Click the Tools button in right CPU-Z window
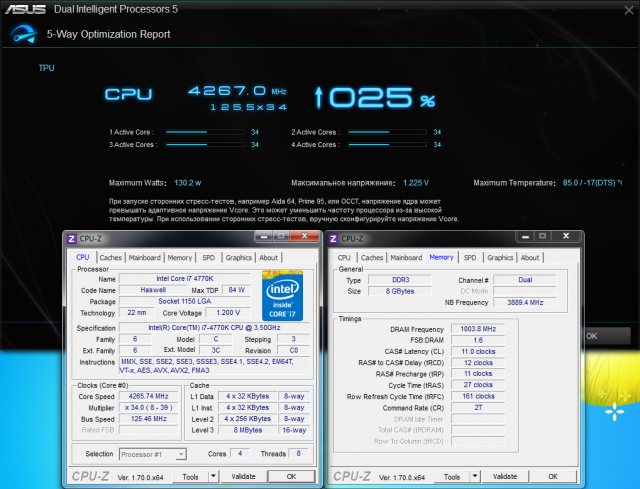 [452, 477]
